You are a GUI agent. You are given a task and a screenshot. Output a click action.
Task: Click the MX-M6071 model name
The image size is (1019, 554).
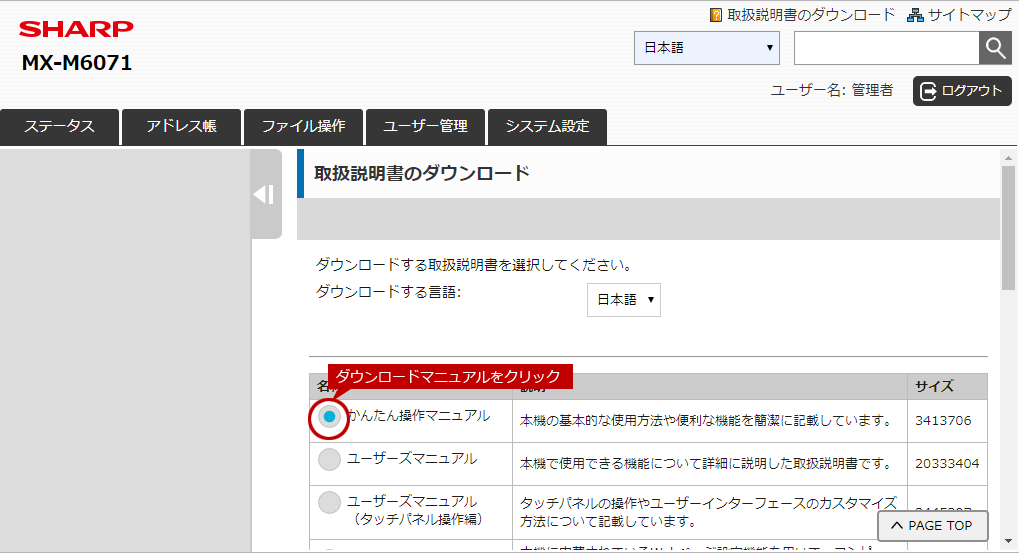(77, 63)
